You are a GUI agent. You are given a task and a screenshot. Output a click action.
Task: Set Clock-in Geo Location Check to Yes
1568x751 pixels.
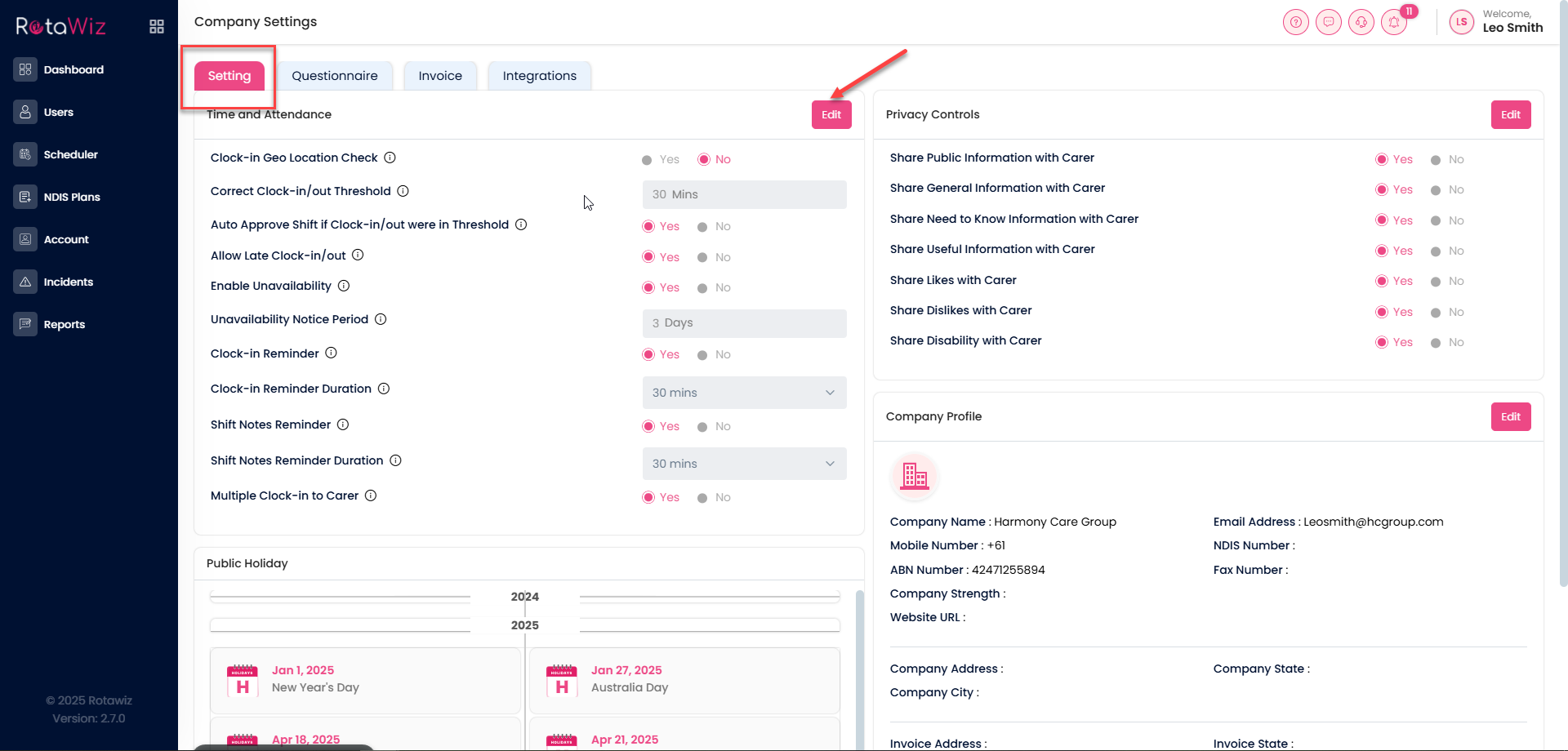648,160
